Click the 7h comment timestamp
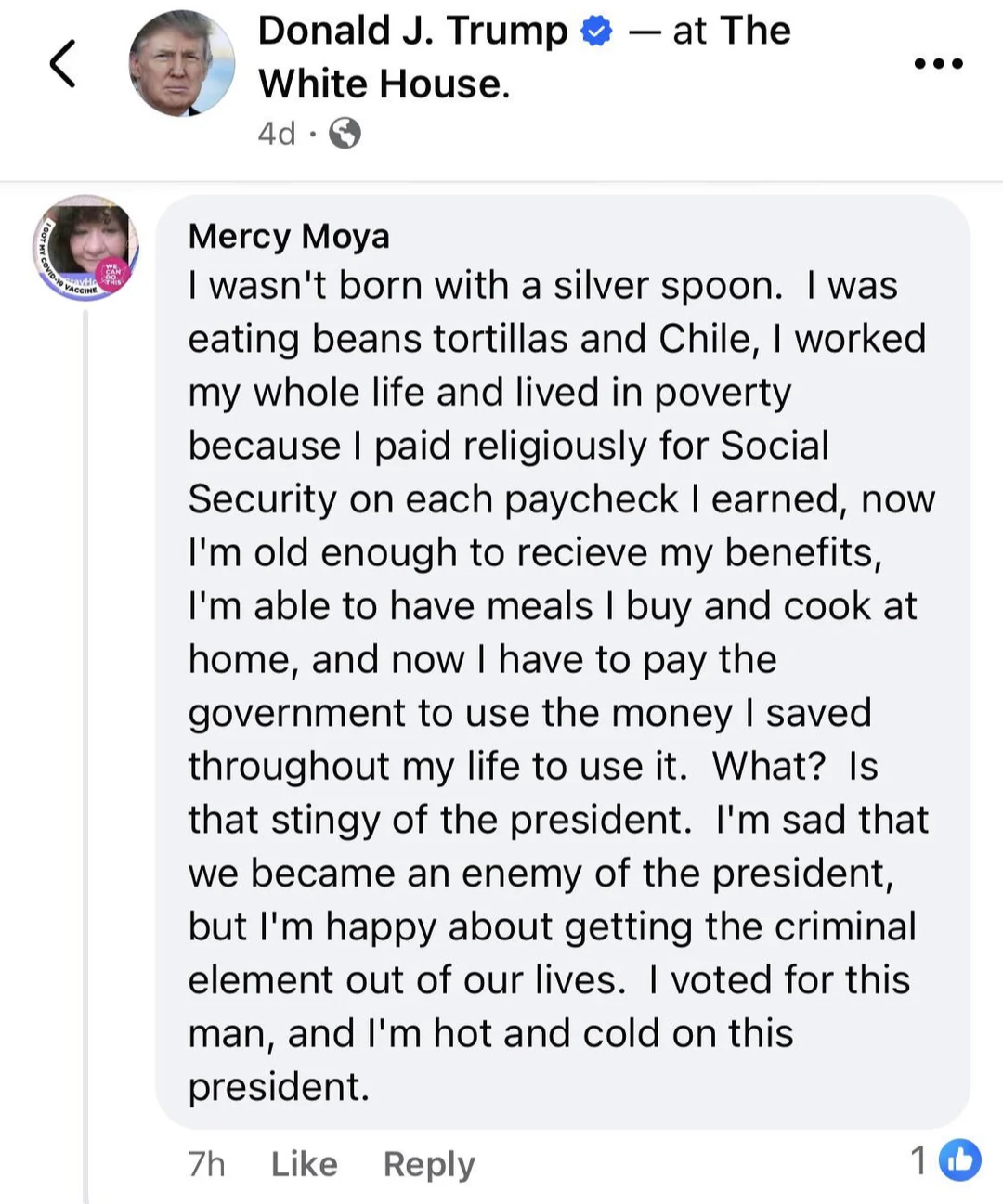Image resolution: width=1003 pixels, height=1204 pixels. [206, 1163]
